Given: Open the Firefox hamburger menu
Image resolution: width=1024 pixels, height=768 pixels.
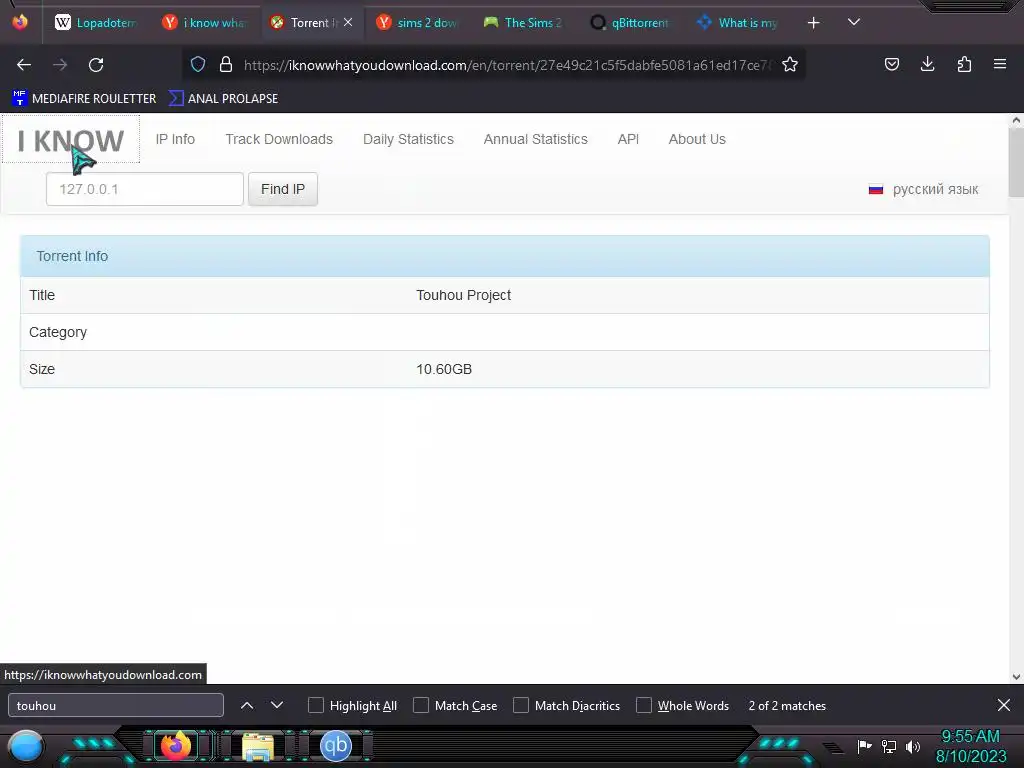Looking at the screenshot, I should click(1000, 64).
